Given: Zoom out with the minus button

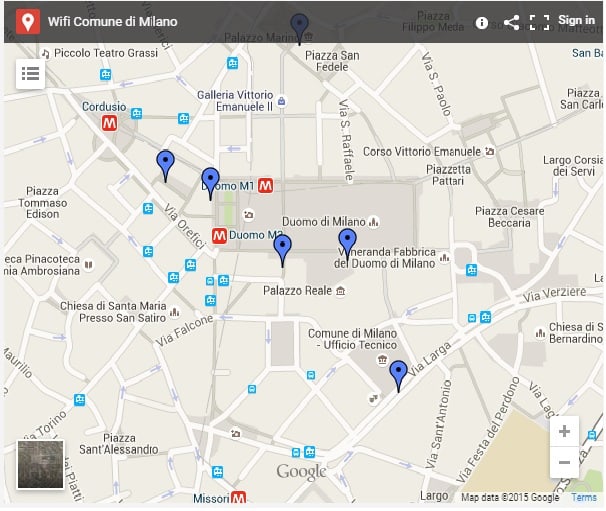Looking at the screenshot, I should click(564, 462).
